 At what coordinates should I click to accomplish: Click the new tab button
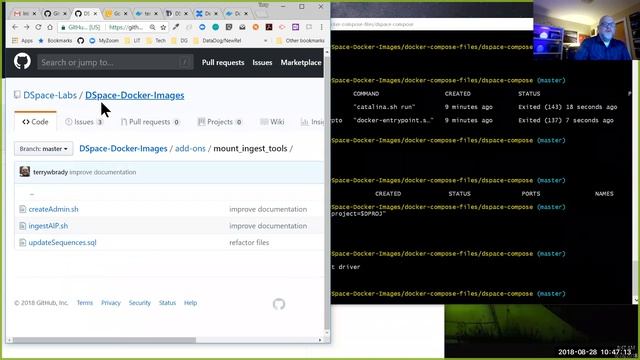262,14
